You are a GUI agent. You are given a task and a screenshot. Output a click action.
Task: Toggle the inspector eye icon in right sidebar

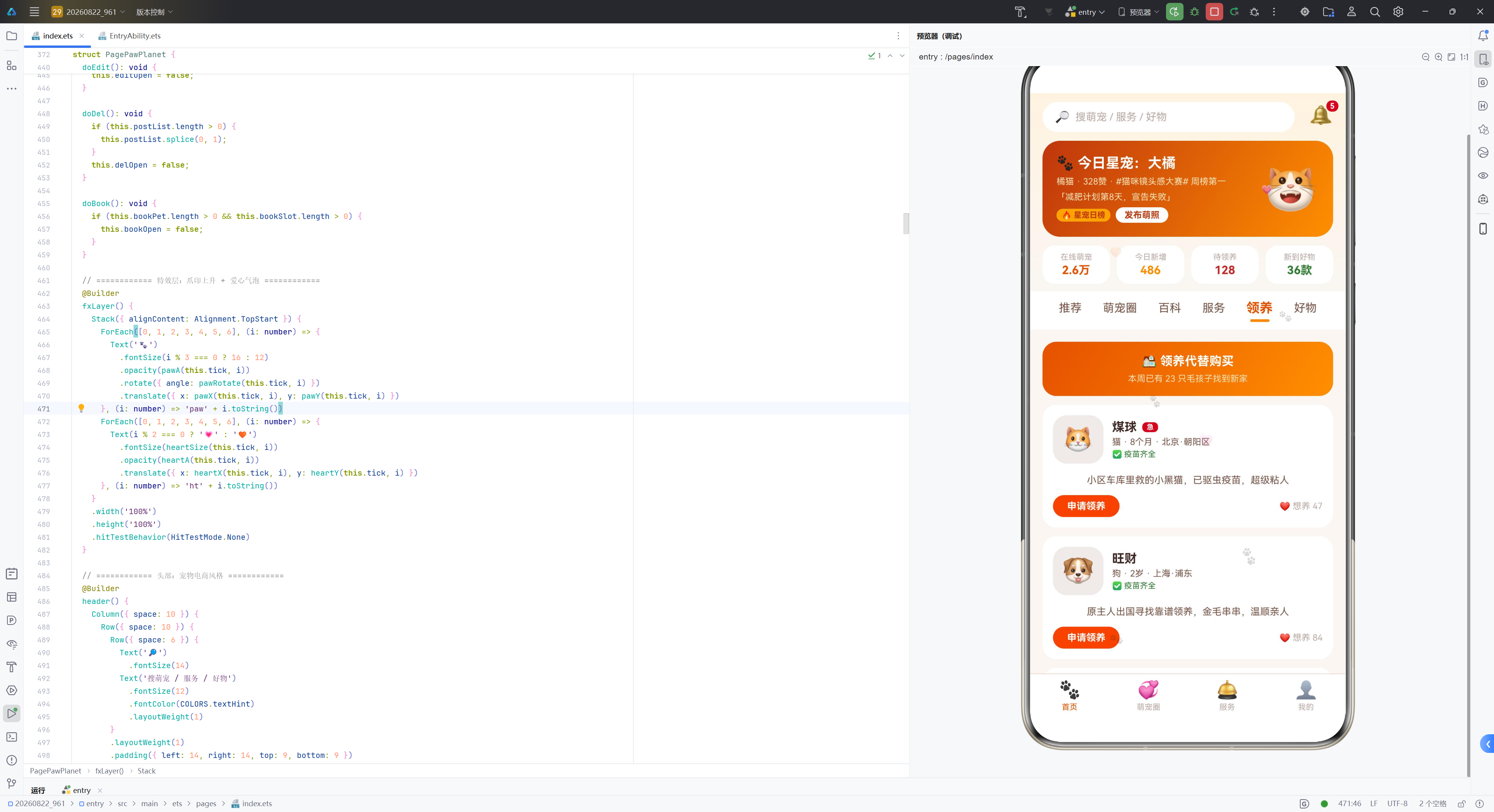coord(1483,176)
